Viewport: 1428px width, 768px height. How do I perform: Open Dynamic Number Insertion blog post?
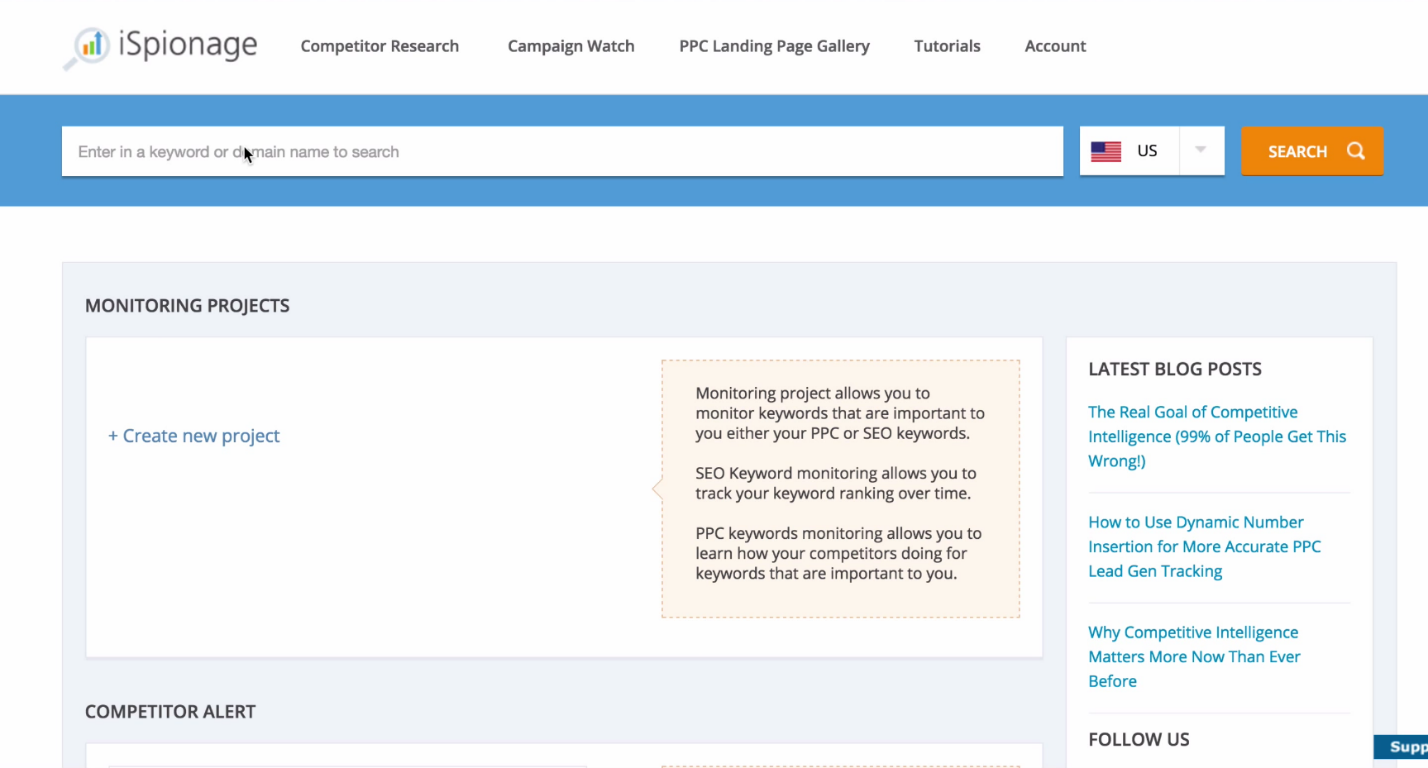[x=1204, y=546]
